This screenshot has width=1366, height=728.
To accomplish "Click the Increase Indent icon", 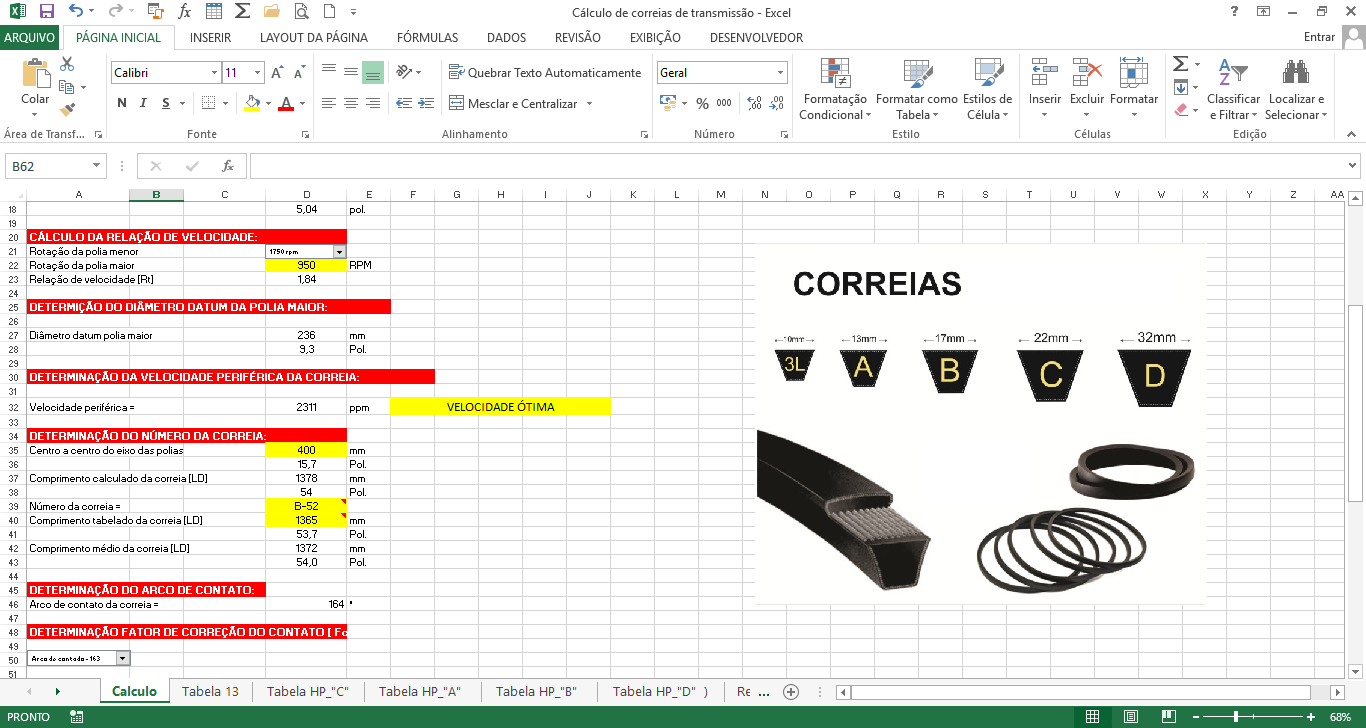I will coord(427,103).
